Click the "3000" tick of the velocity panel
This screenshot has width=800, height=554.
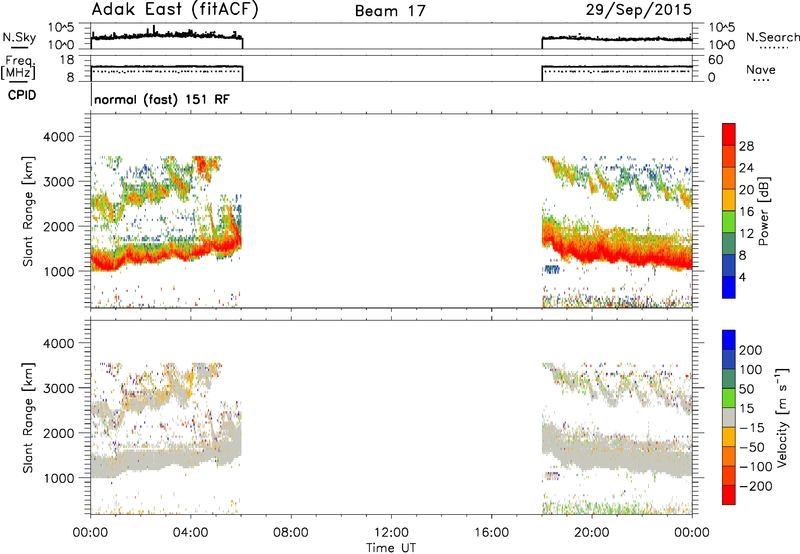pos(58,388)
